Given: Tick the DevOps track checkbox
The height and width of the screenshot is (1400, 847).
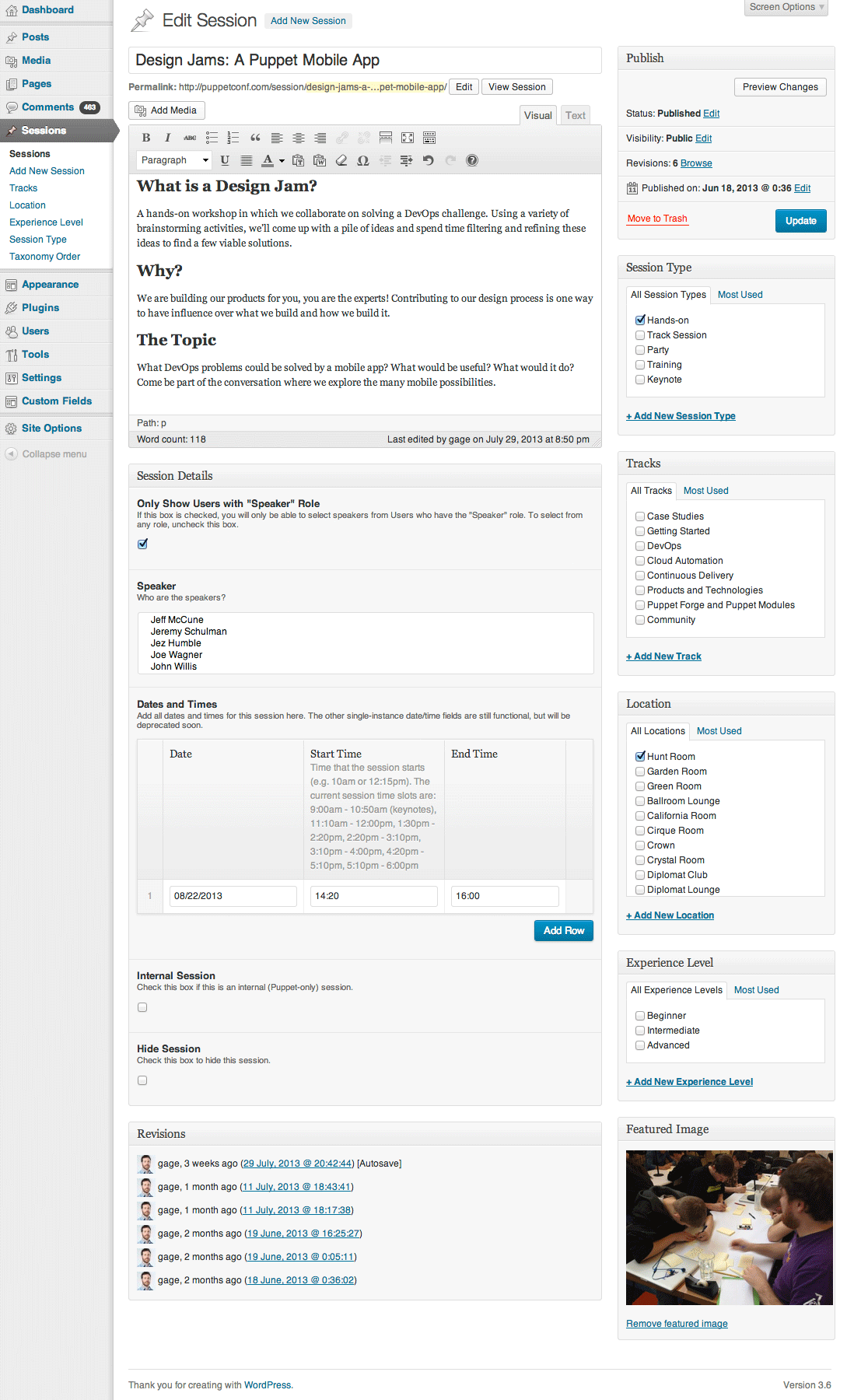Looking at the screenshot, I should pos(640,546).
